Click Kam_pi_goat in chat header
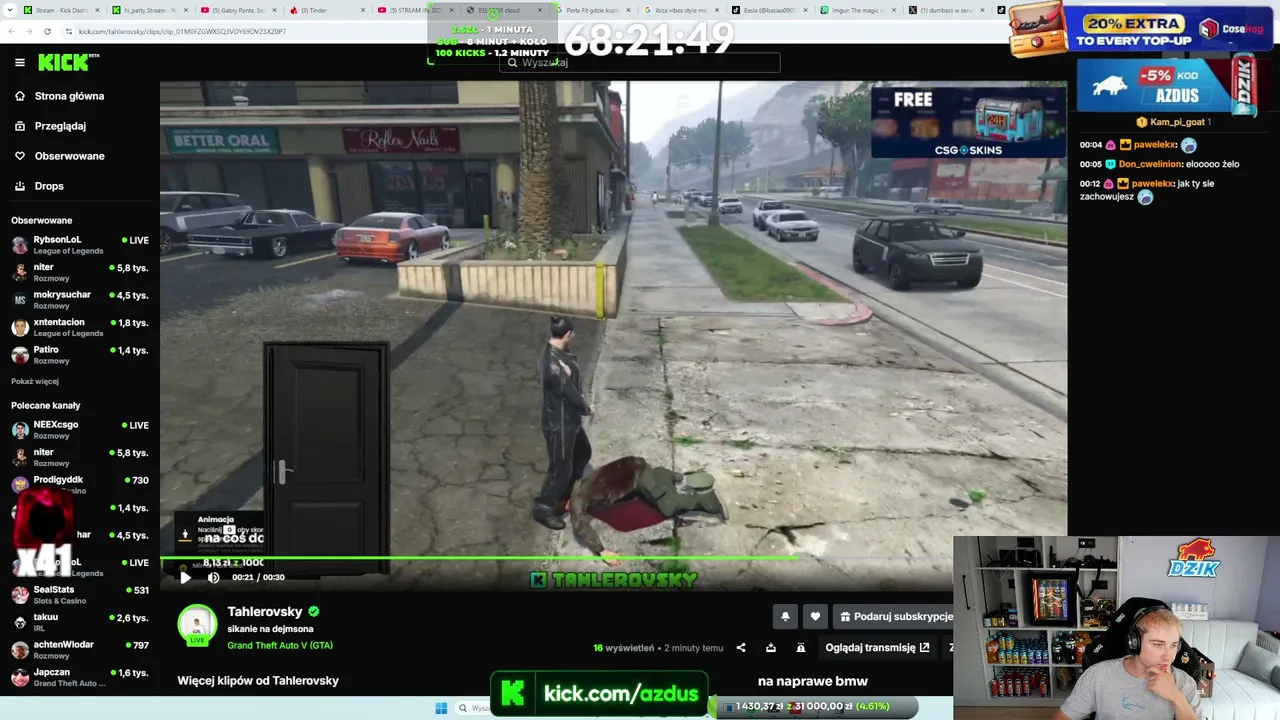 (x=1177, y=122)
